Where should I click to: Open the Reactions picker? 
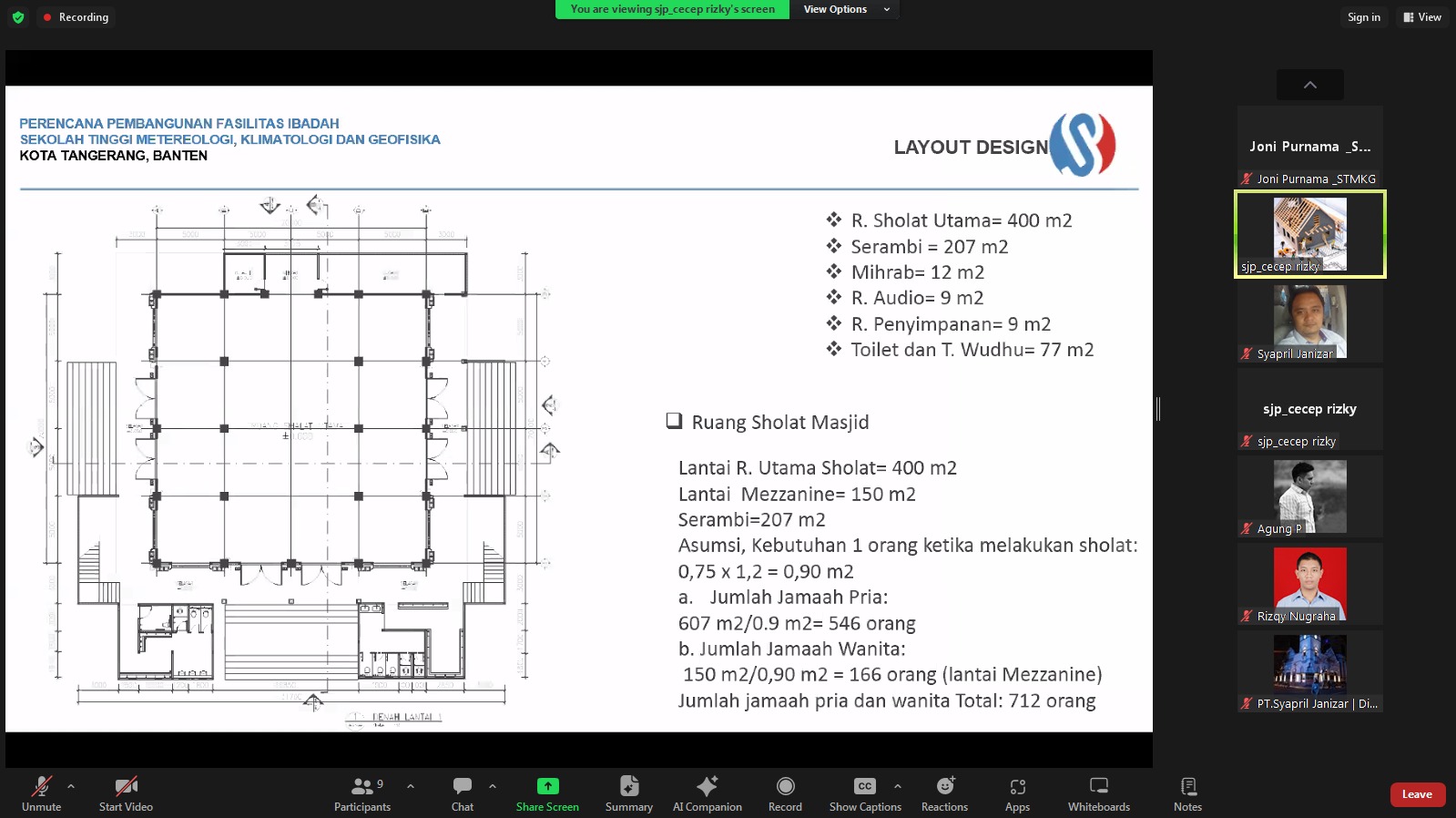(x=944, y=787)
